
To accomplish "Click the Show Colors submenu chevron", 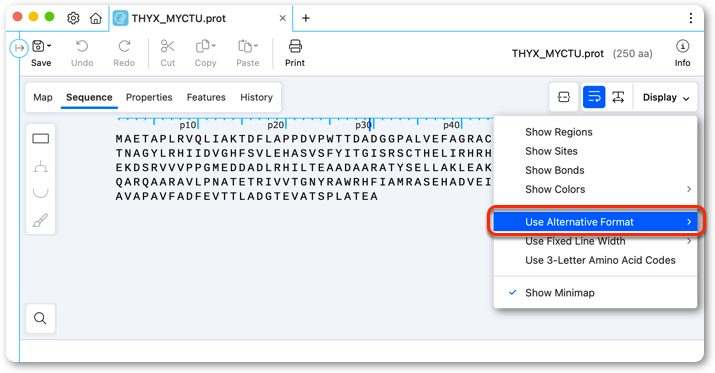I will click(689, 189).
